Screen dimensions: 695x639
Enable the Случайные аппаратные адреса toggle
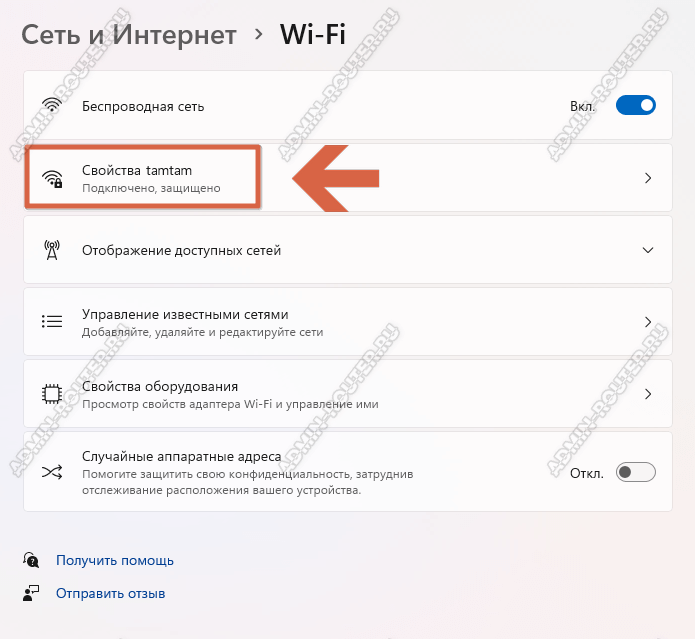pyautogui.click(x=636, y=472)
